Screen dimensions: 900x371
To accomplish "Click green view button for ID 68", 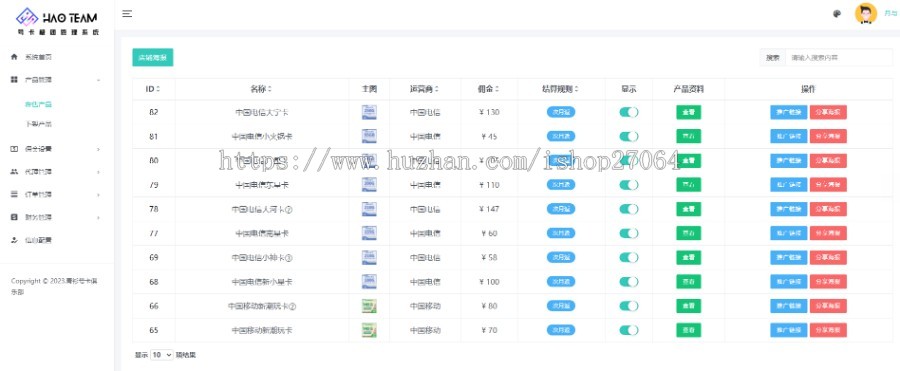I will pyautogui.click(x=688, y=281).
